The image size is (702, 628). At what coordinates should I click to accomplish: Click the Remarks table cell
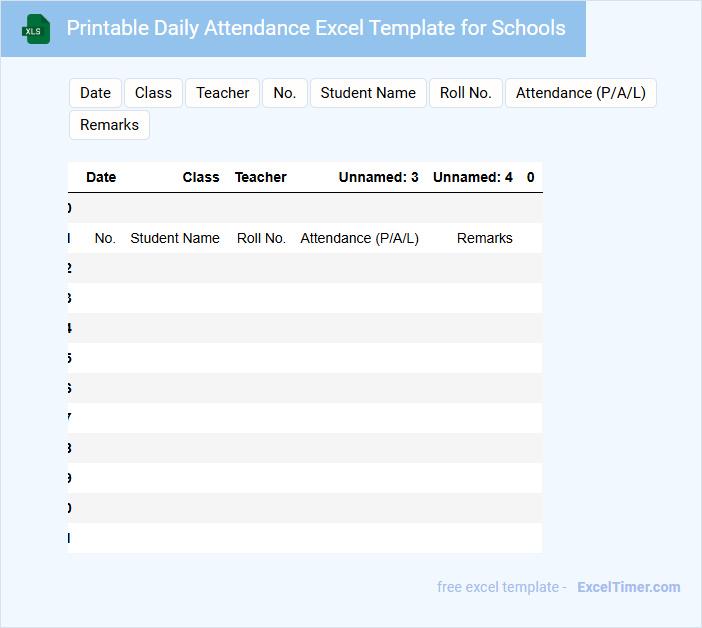click(484, 238)
